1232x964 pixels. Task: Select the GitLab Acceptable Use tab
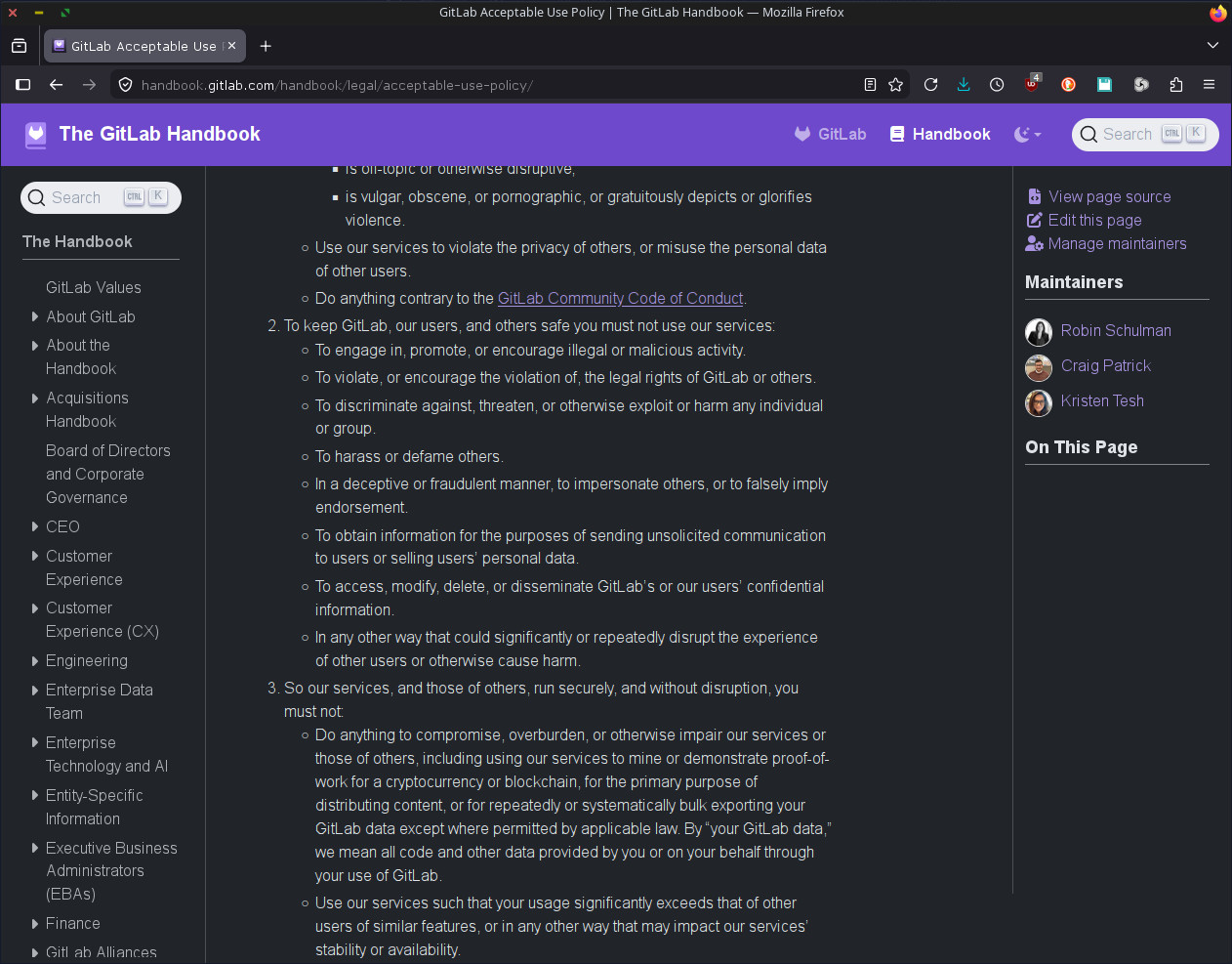144,46
